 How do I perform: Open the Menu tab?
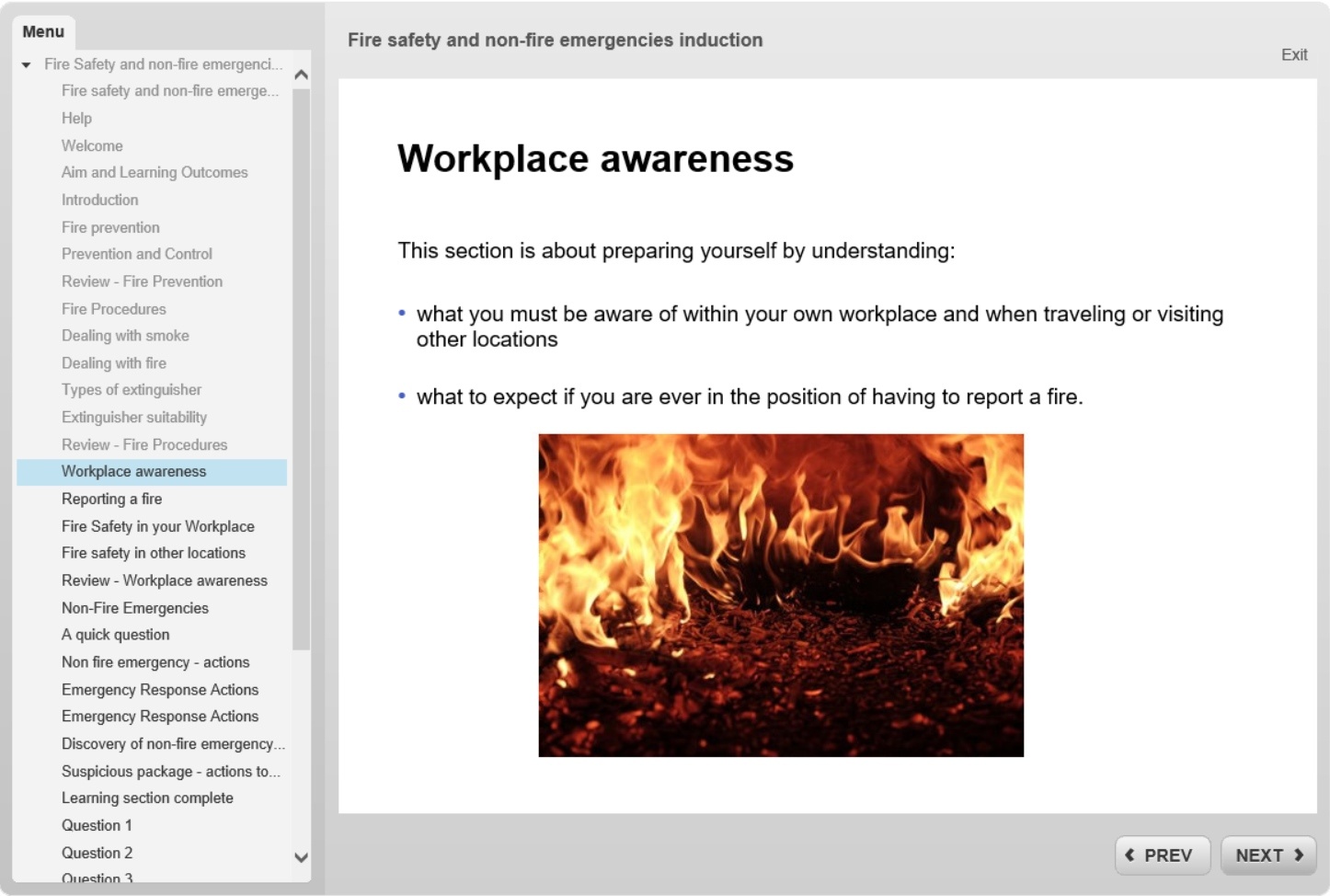pos(43,32)
